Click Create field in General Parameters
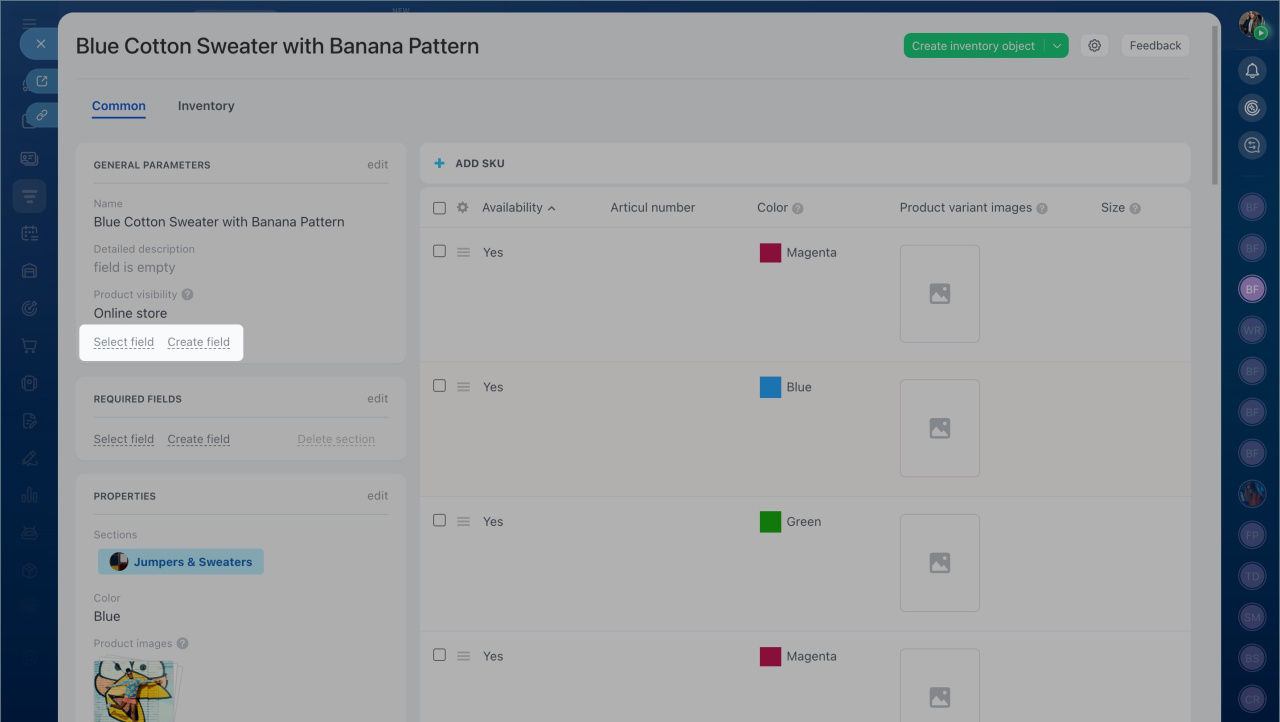 [199, 342]
